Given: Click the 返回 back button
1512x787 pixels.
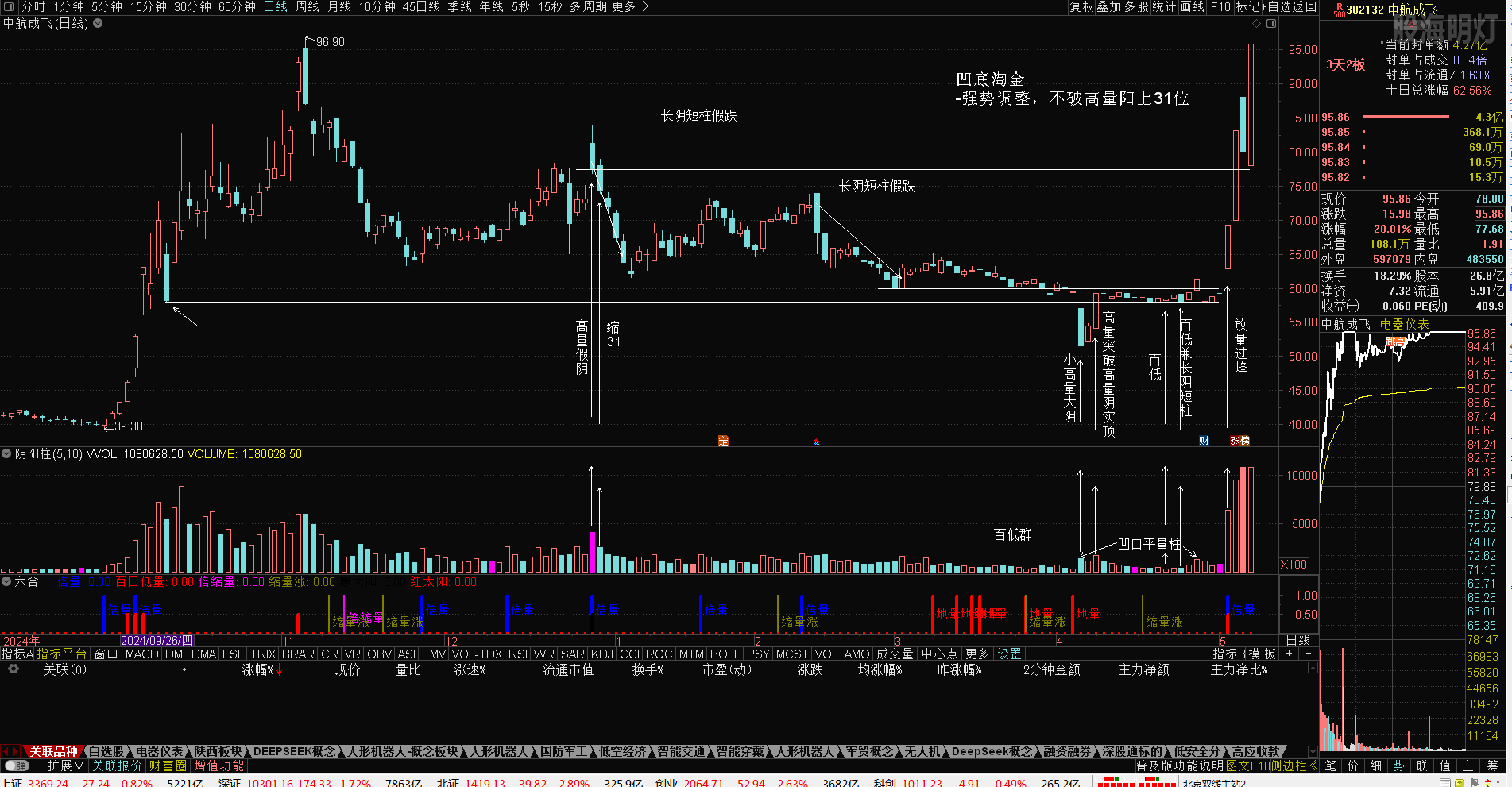Looking at the screenshot, I should pyautogui.click(x=1305, y=6).
